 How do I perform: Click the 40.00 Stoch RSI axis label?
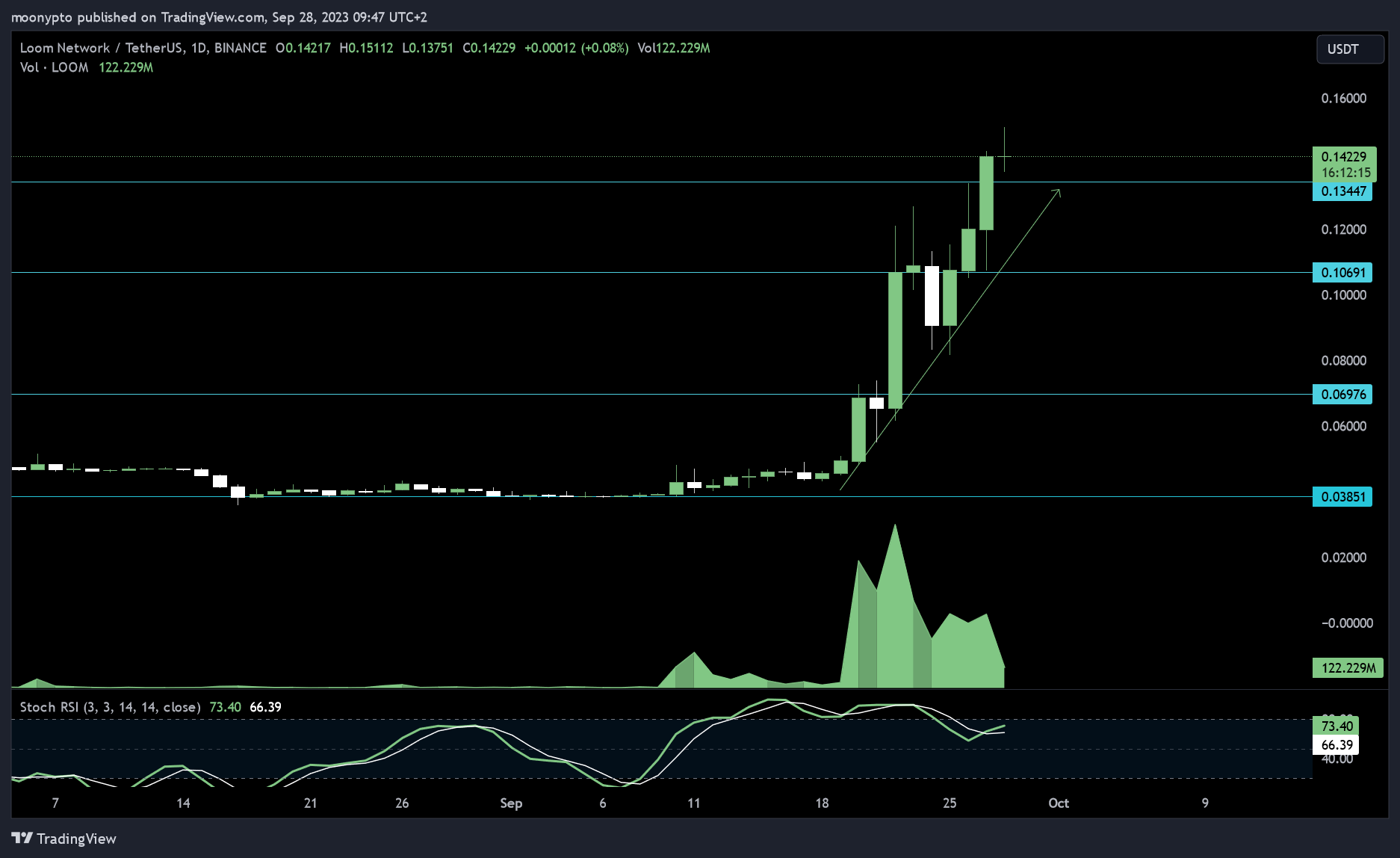tap(1337, 759)
